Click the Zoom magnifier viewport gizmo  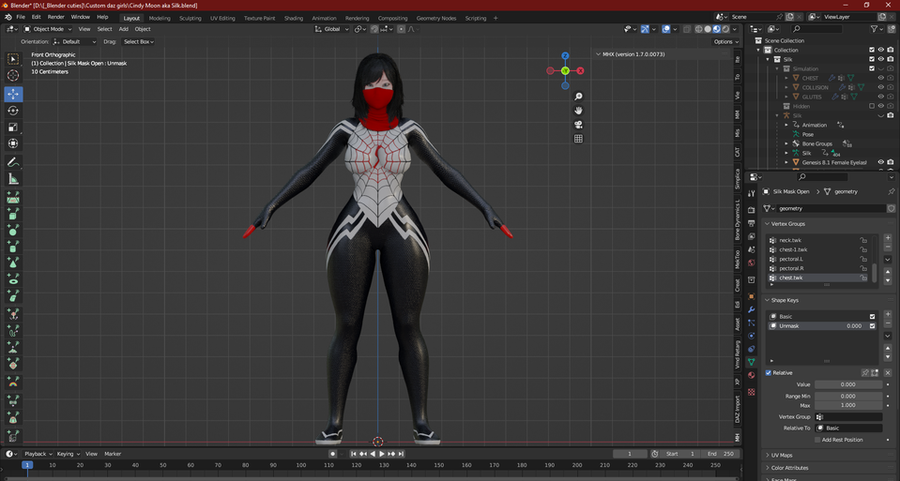coord(578,97)
